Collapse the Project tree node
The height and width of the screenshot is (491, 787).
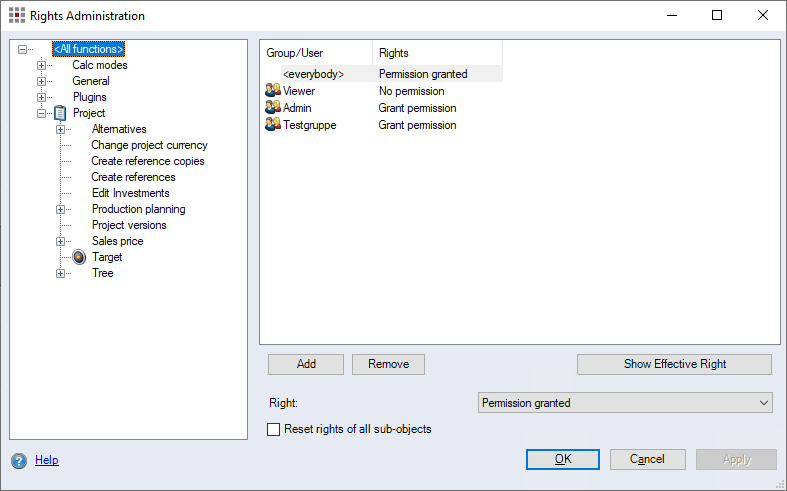42,113
